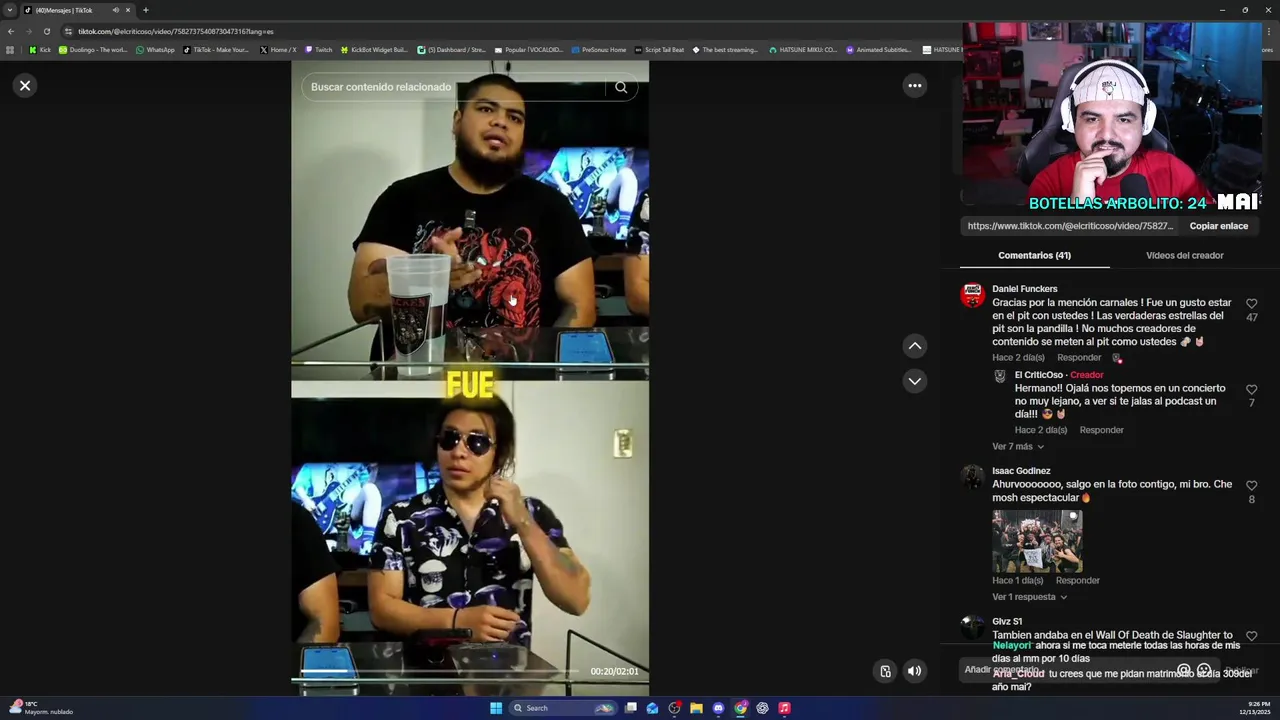Viewport: 1280px width, 720px height.
Task: Switch to 'Comentarios (41)' tab
Action: click(1034, 255)
